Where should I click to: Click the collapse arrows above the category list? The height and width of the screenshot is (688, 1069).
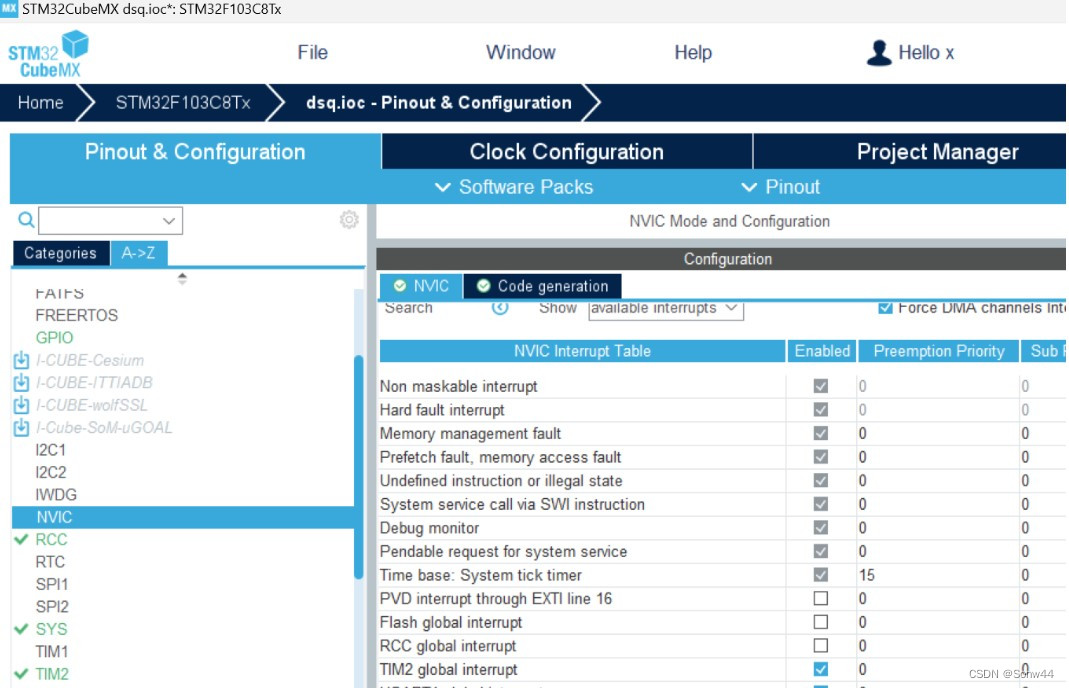[x=182, y=278]
